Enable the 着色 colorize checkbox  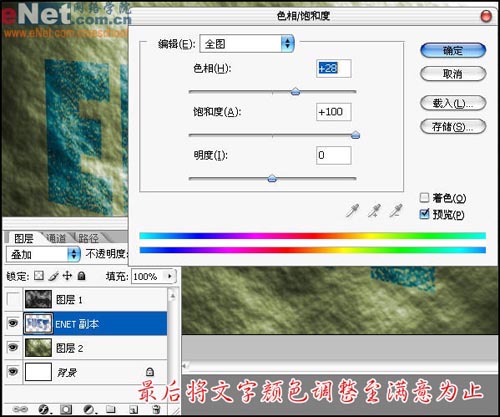point(424,198)
